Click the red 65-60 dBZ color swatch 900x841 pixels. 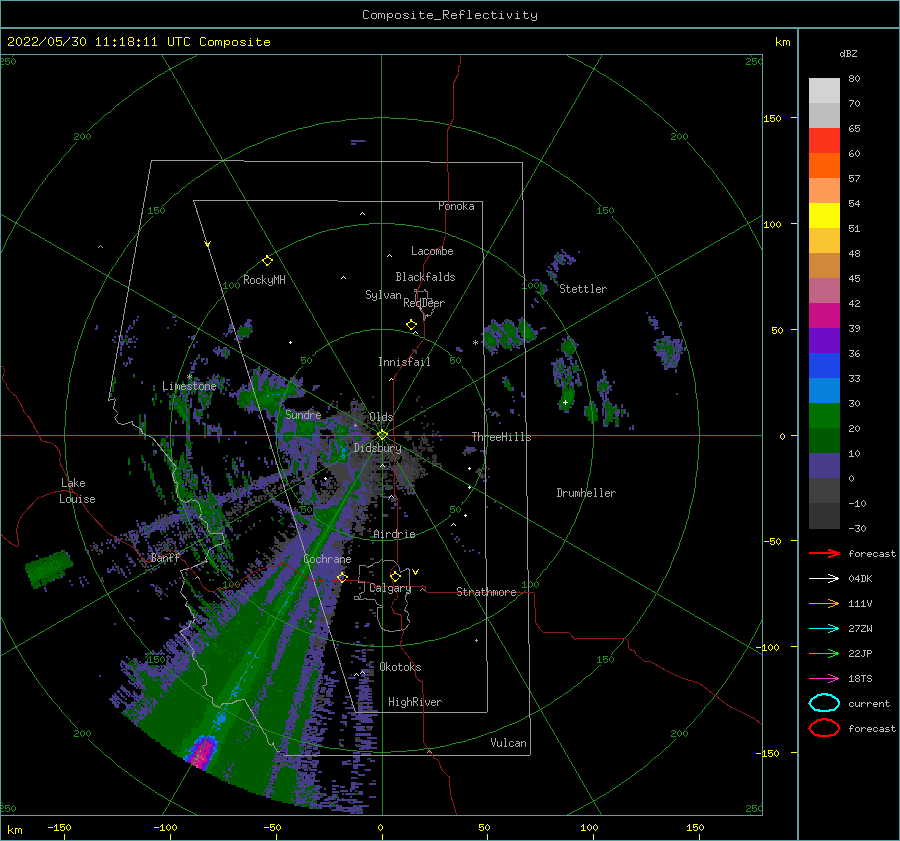[x=824, y=141]
